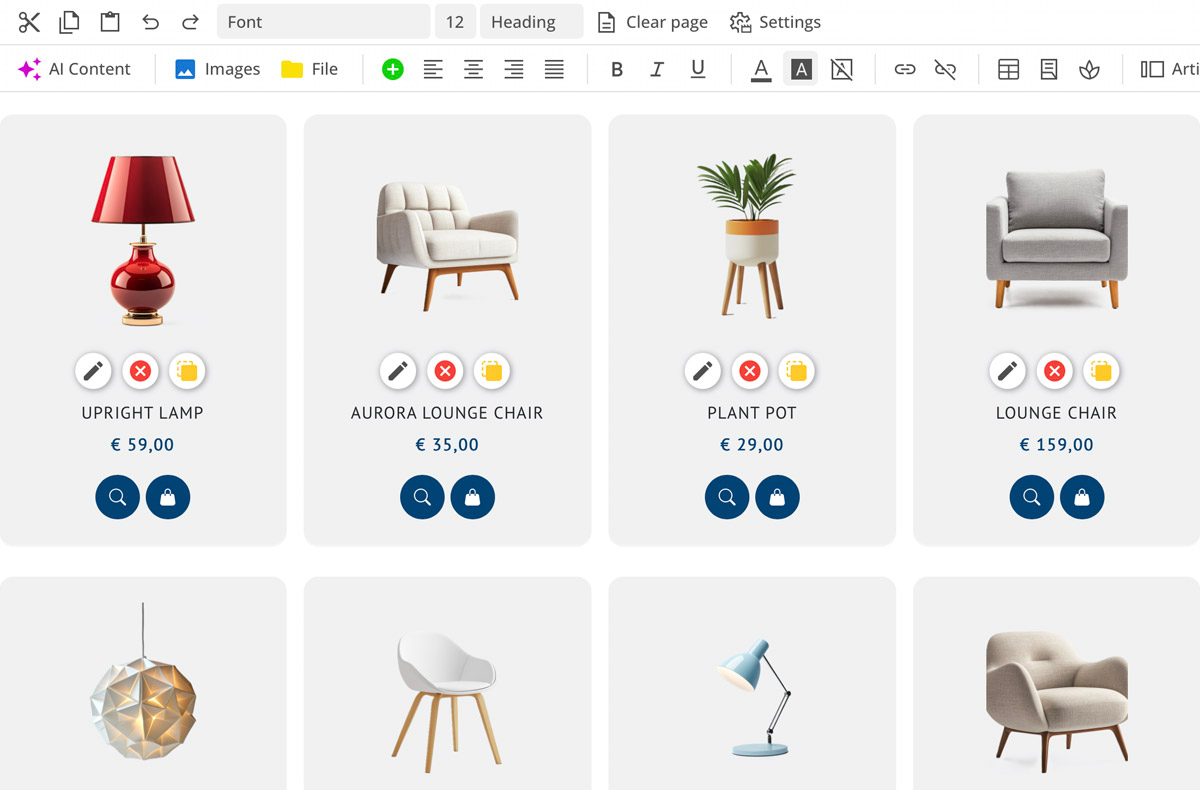Viewport: 1200px width, 790px height.
Task: Click the insert link icon
Action: pos(905,69)
